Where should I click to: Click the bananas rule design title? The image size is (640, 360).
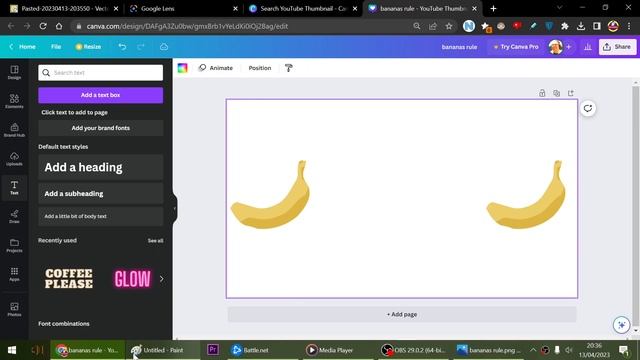459,47
